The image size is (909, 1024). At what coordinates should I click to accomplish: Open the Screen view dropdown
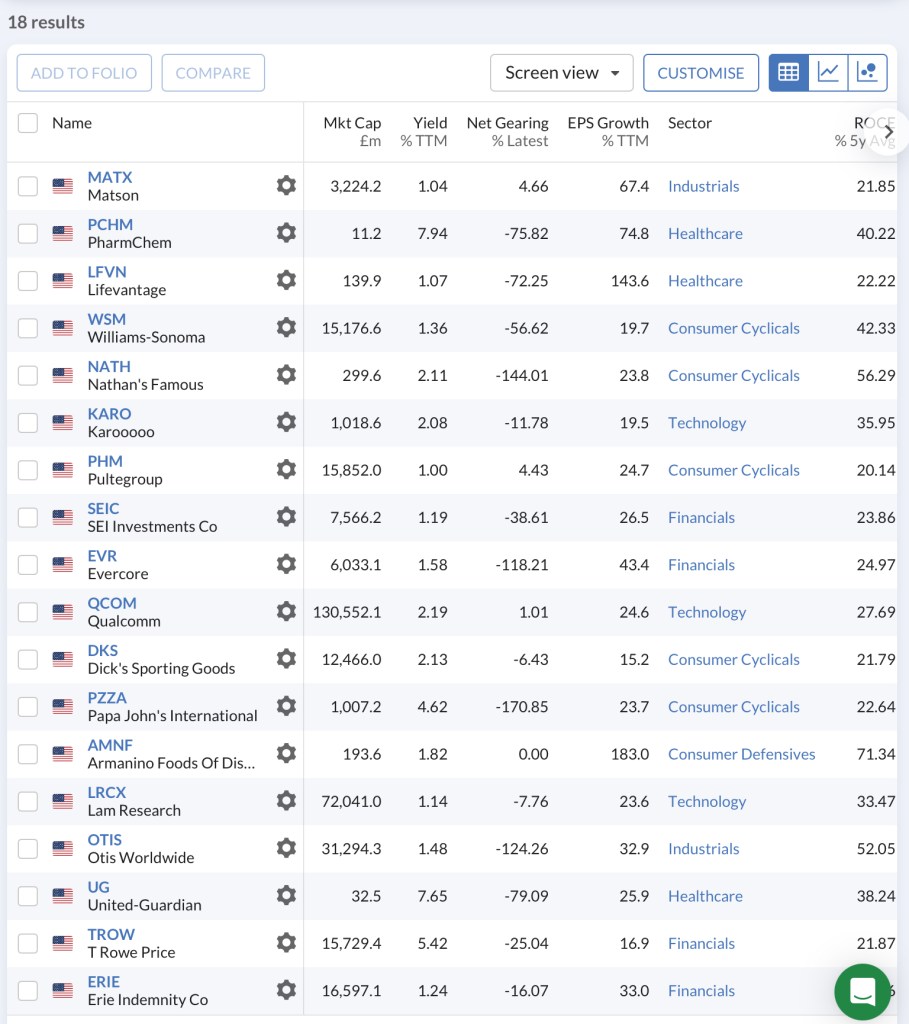click(561, 73)
